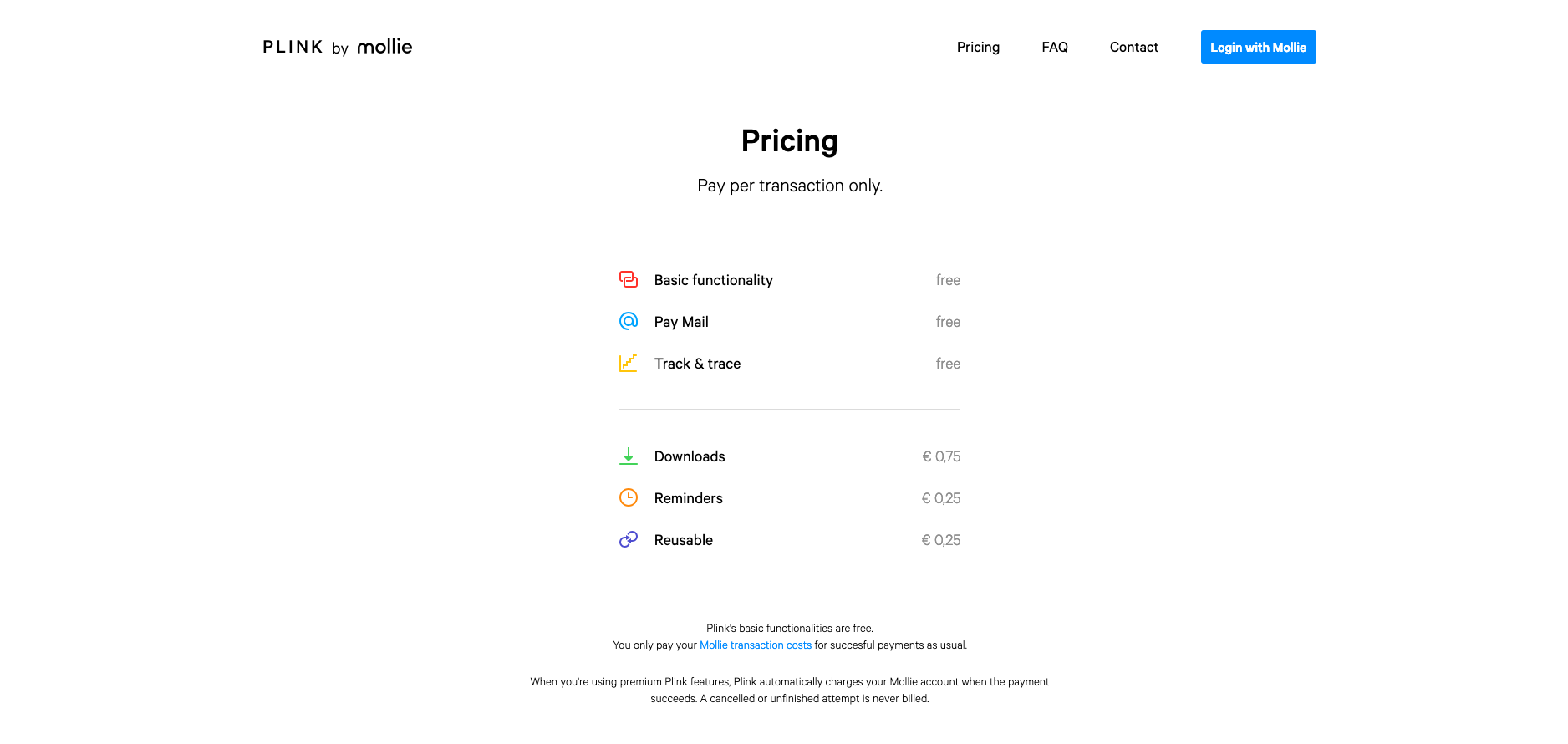Click the Pricing page heading

coord(789,141)
